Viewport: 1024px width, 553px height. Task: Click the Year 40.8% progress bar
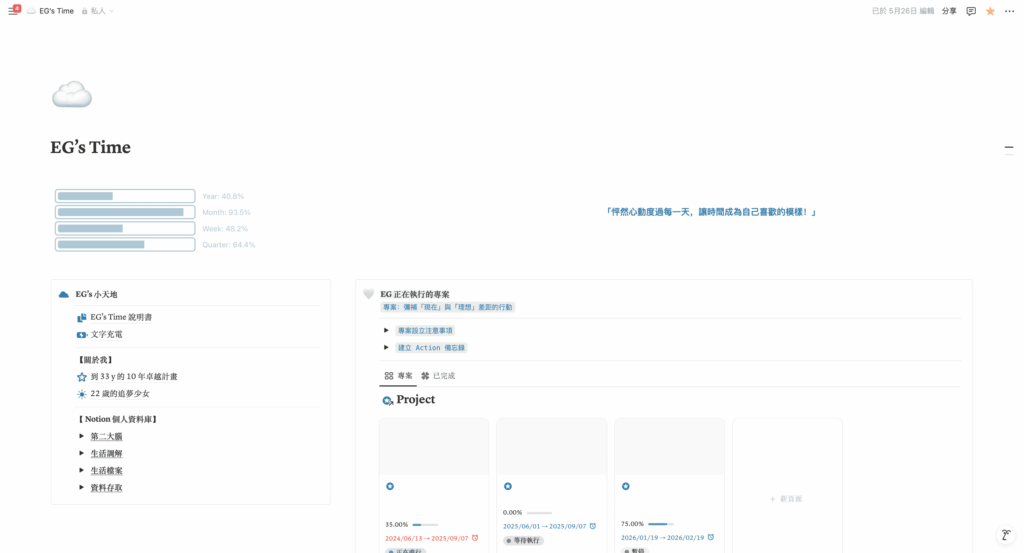point(125,196)
